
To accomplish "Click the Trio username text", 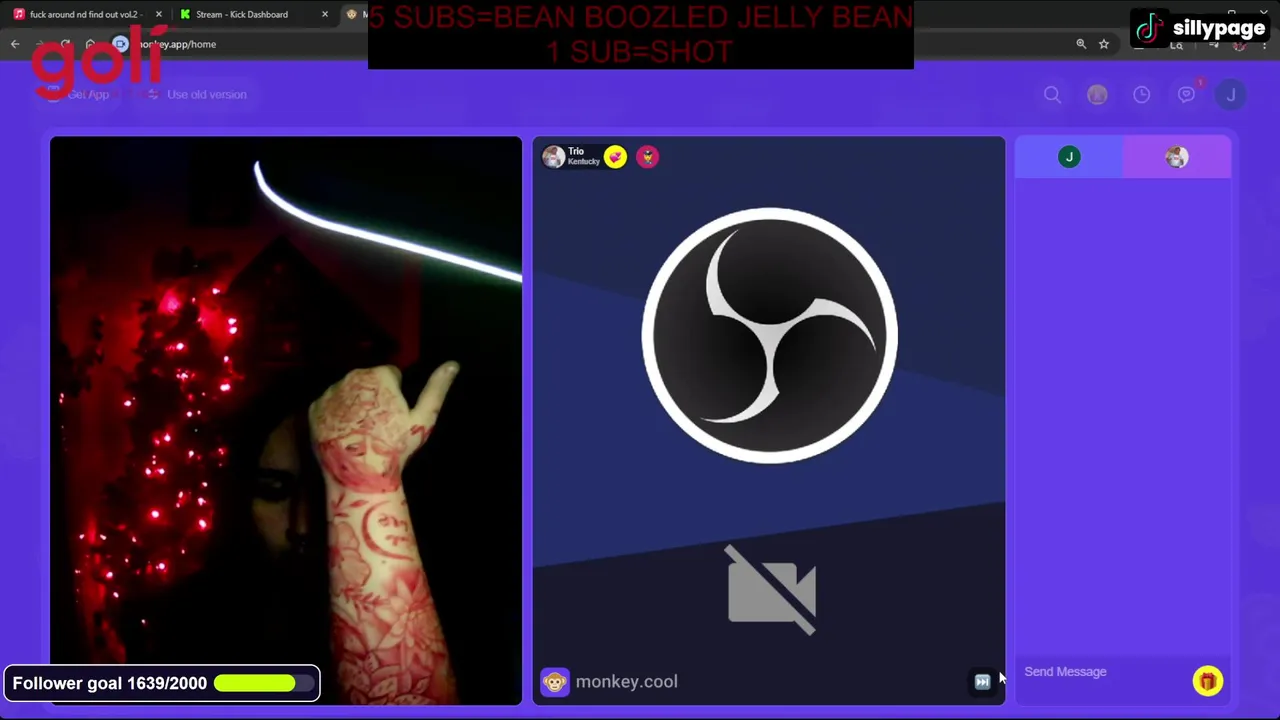I will [576, 151].
